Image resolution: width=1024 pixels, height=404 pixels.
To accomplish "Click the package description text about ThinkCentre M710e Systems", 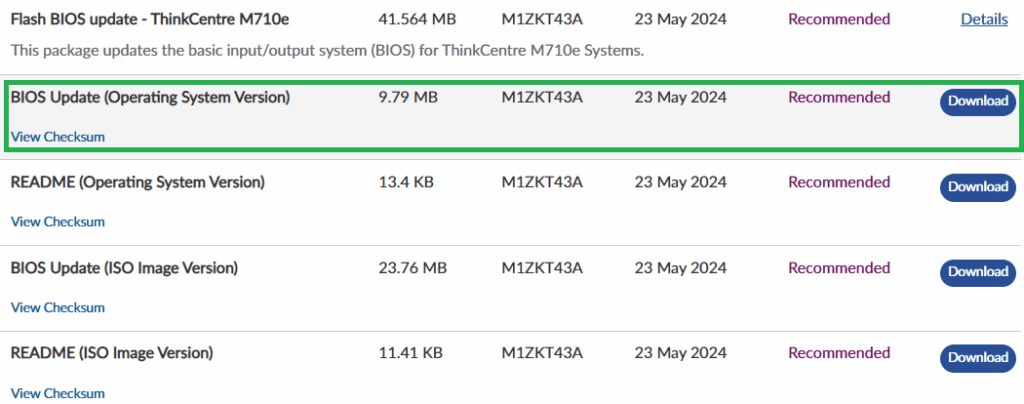I will (x=326, y=50).
